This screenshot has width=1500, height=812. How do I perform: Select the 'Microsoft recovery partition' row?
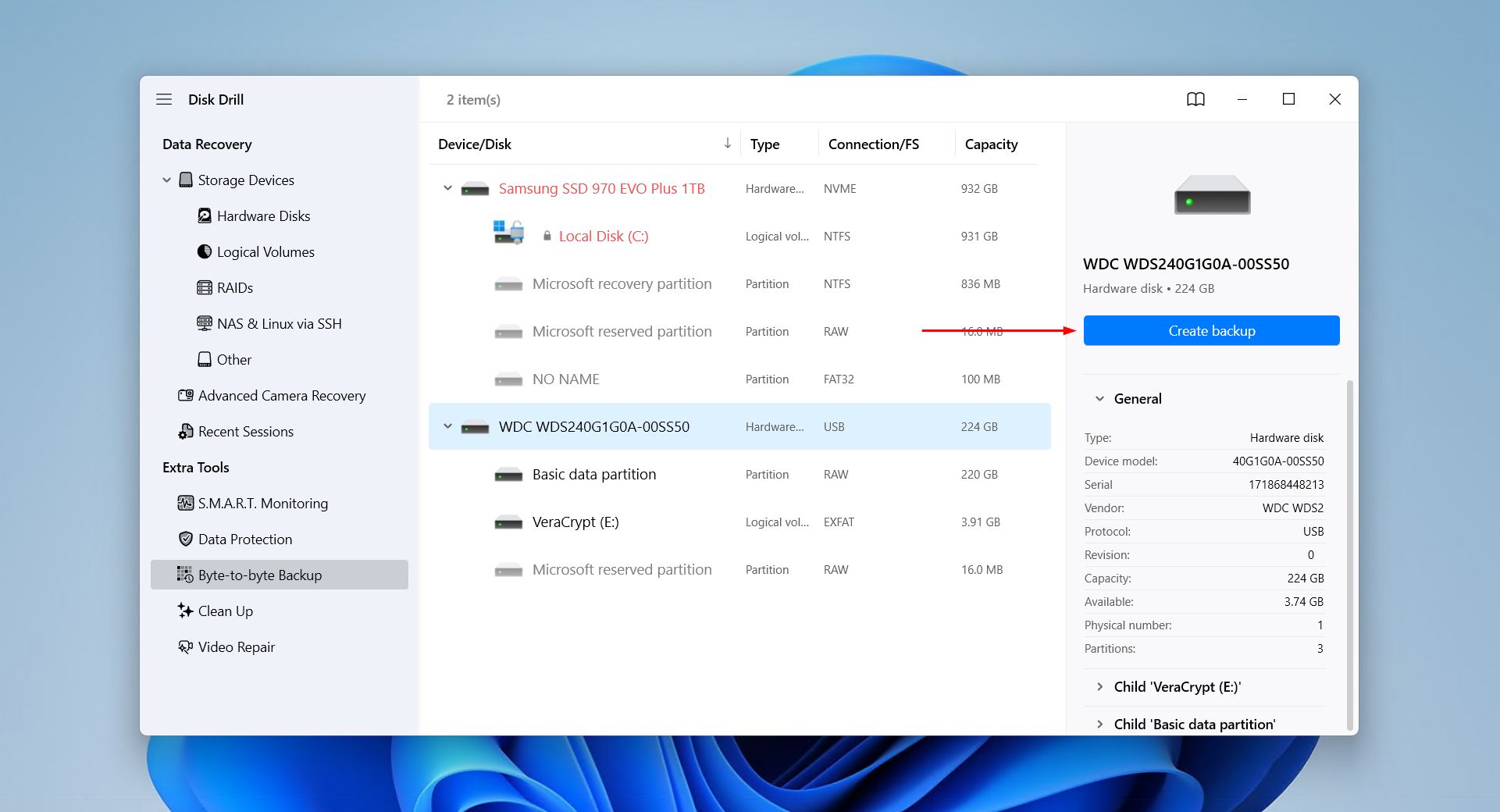739,283
